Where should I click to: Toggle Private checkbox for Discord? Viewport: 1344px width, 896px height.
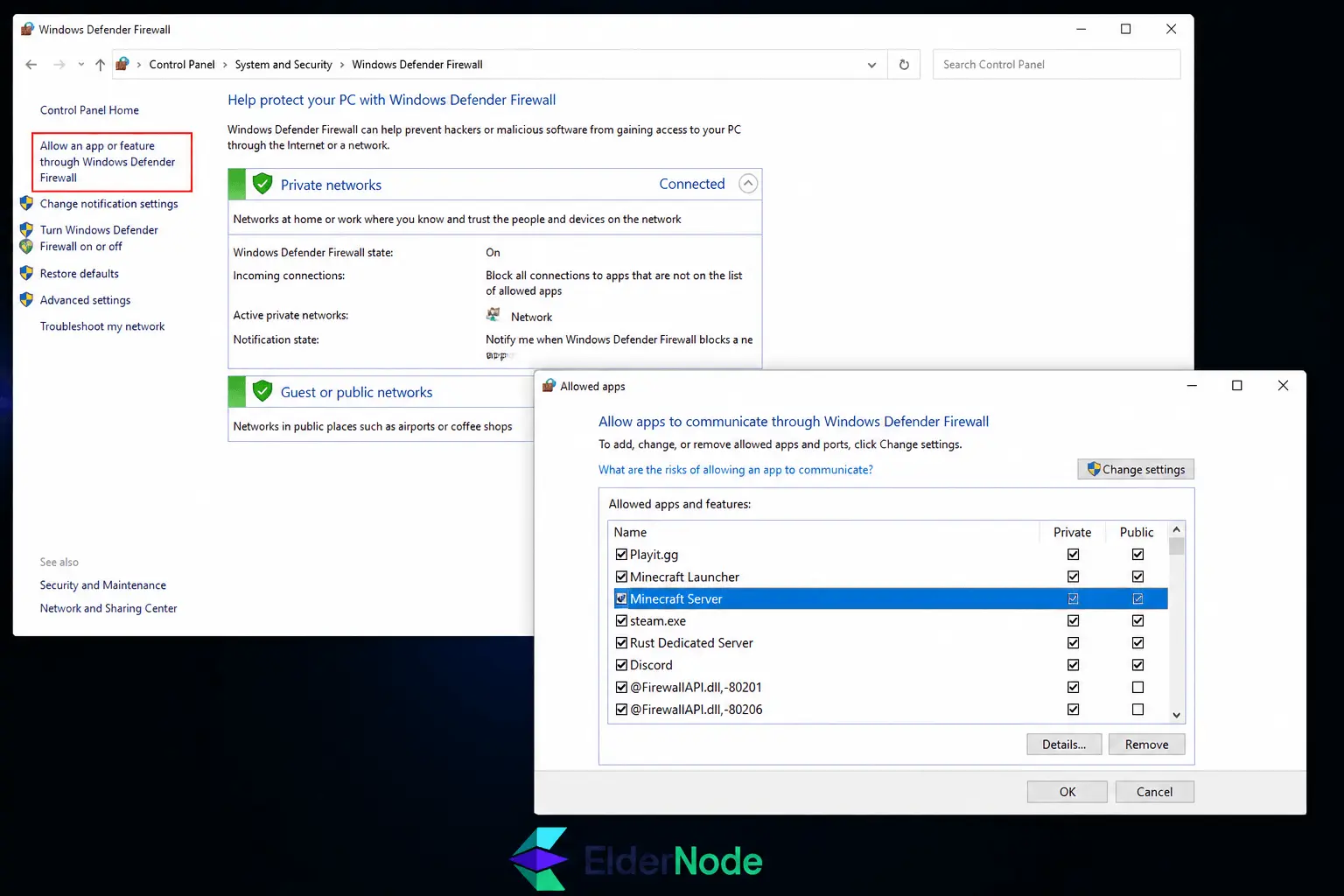(1073, 665)
